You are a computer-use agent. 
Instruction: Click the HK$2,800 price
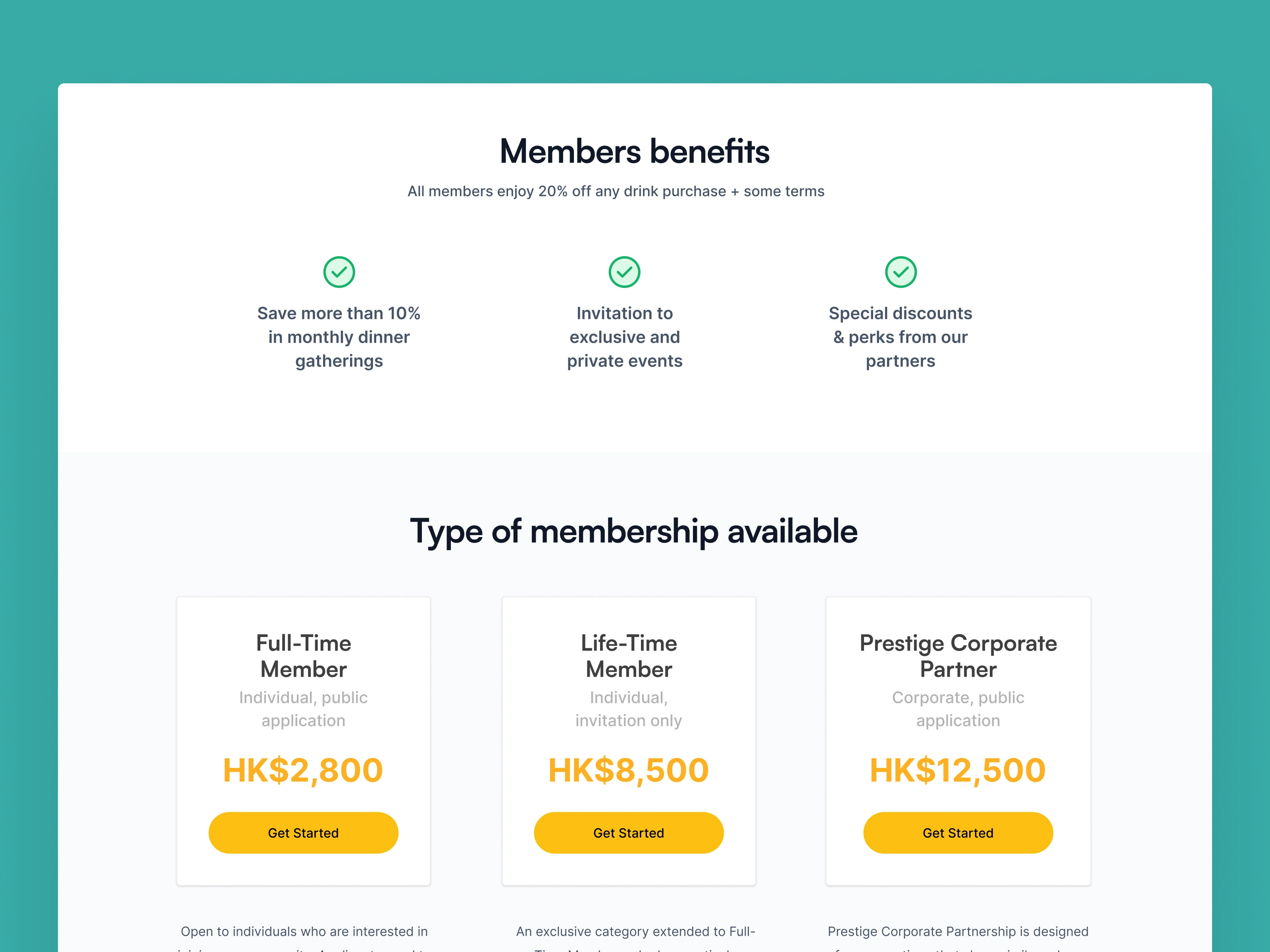pyautogui.click(x=303, y=770)
